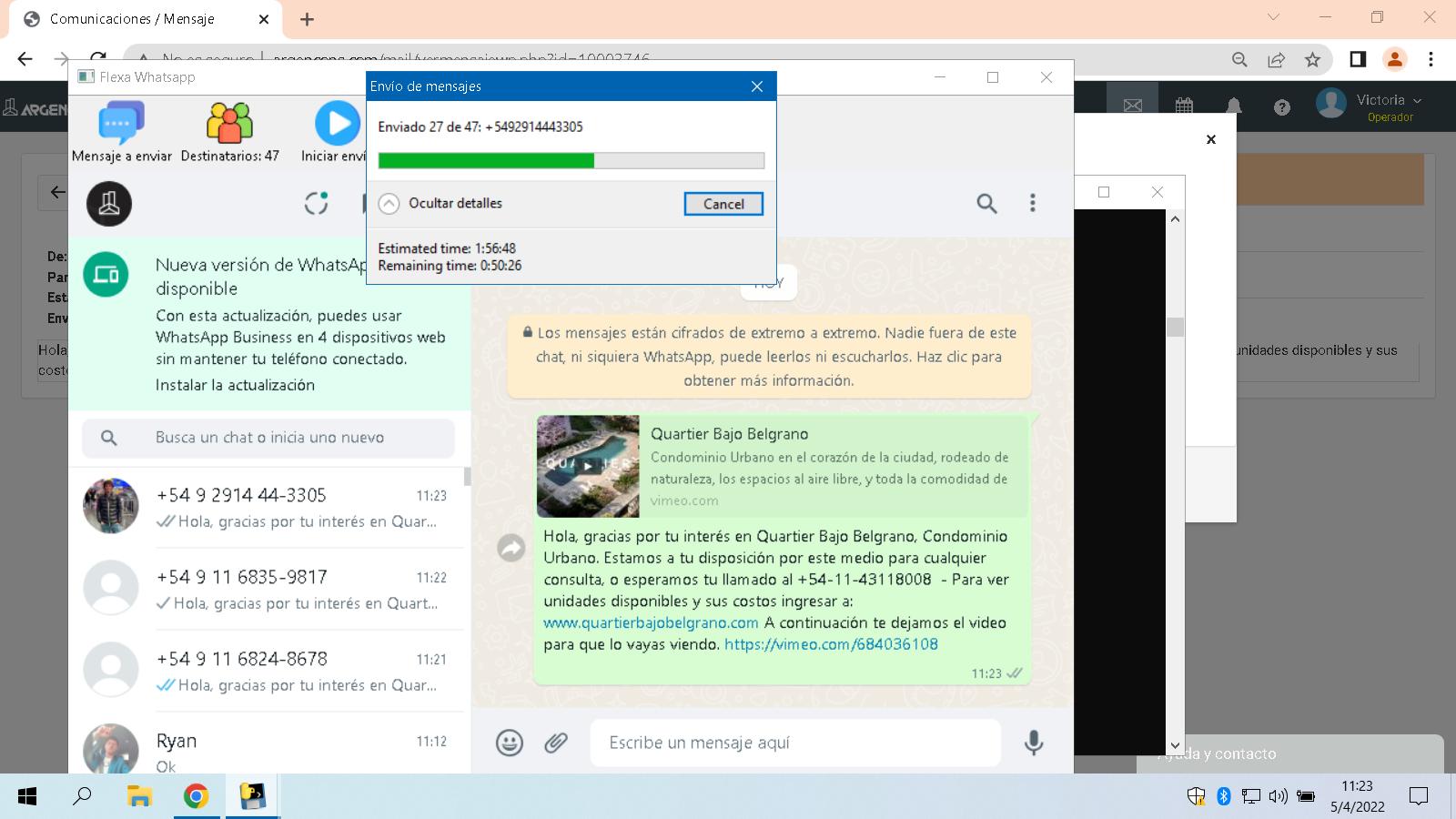Open the vimeo.com/684036108 link
Screen dimensions: 1456x819
(x=831, y=644)
